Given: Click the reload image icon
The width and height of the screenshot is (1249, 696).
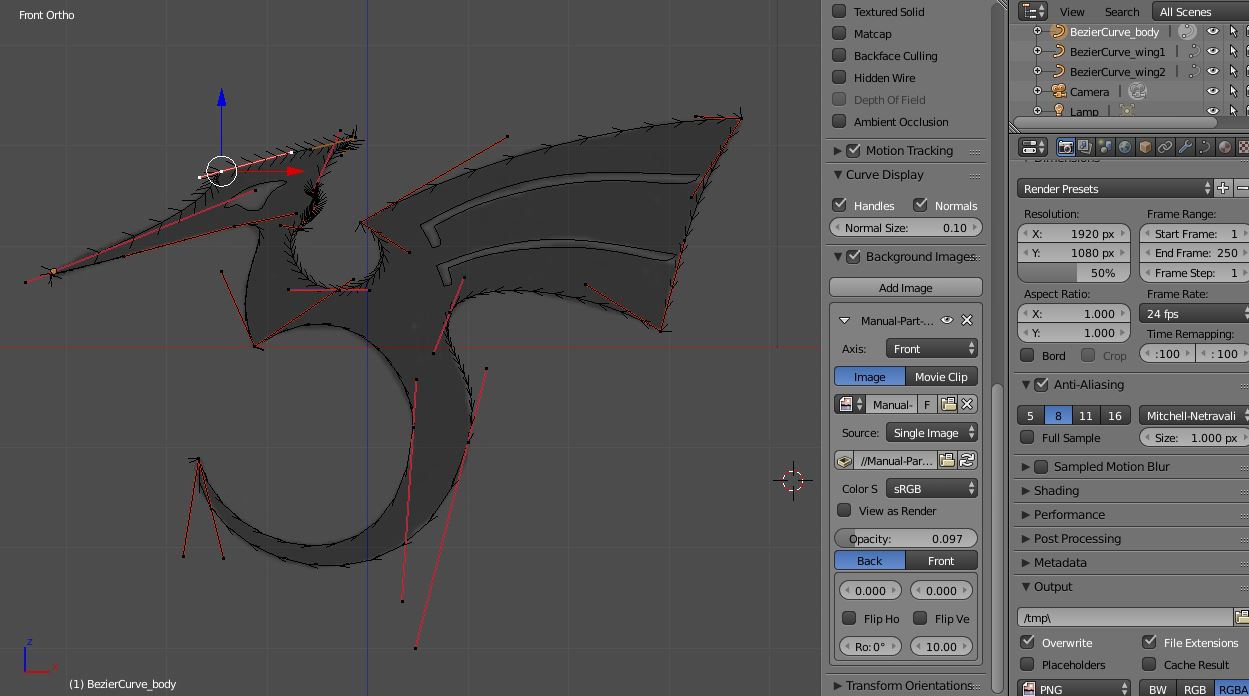Looking at the screenshot, I should pyautogui.click(x=967, y=461).
